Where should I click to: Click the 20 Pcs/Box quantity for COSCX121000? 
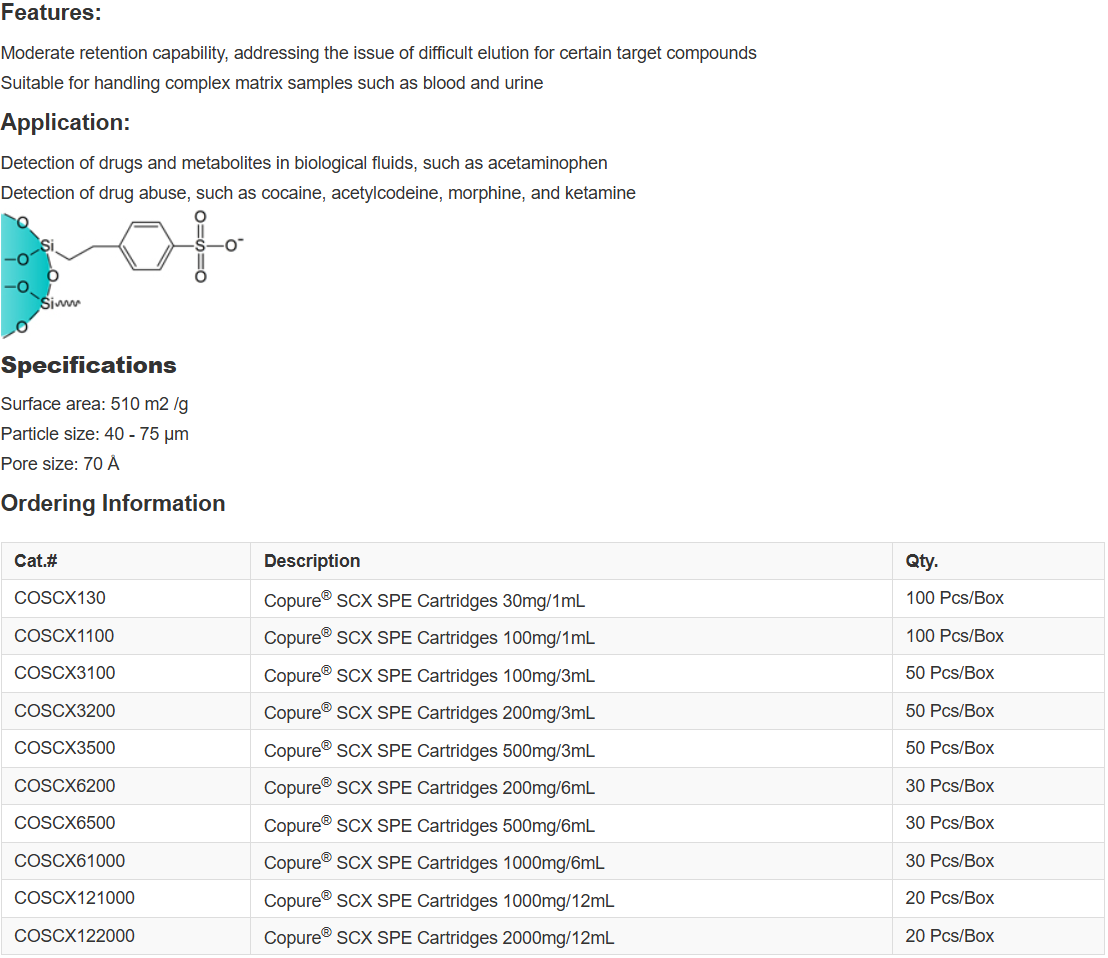coord(950,898)
